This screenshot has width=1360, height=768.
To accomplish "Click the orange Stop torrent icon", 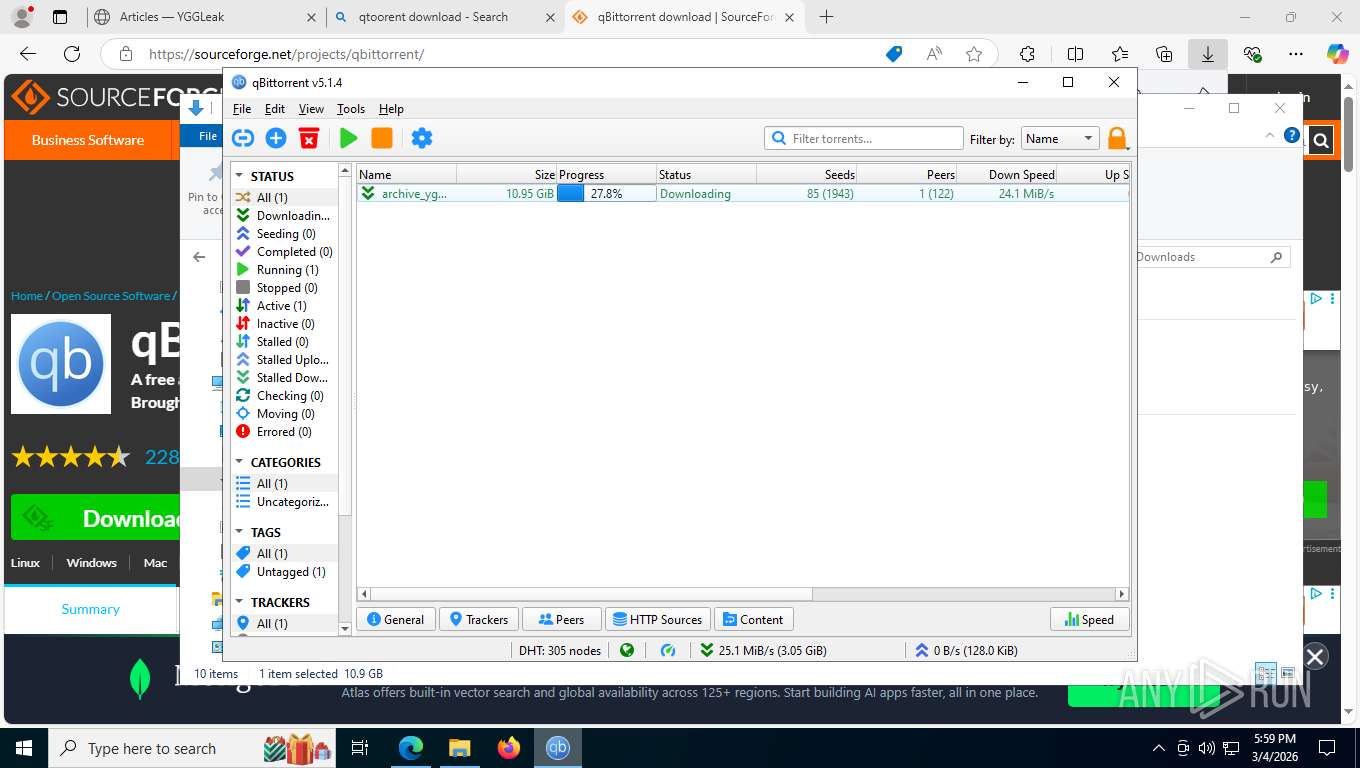I will click(x=382, y=138).
